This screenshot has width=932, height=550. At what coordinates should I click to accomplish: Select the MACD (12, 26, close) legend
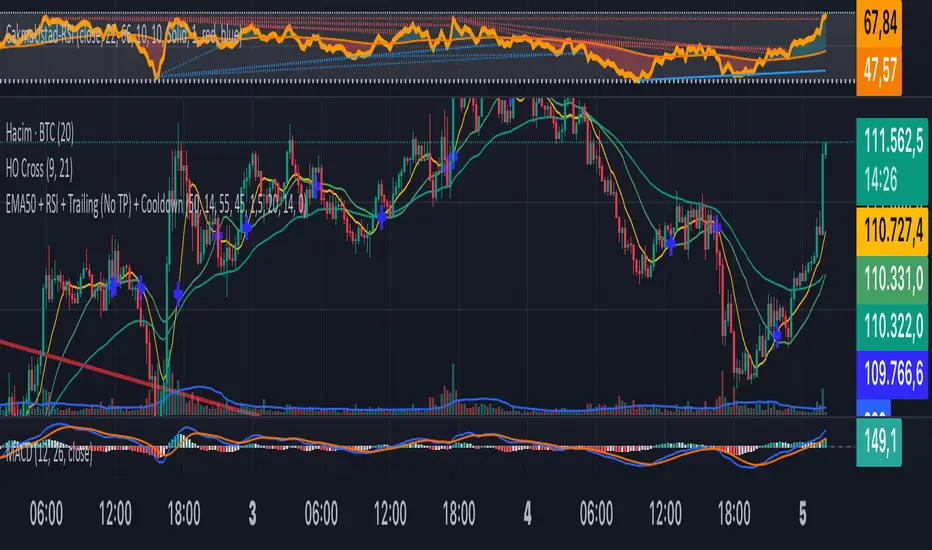(x=48, y=455)
